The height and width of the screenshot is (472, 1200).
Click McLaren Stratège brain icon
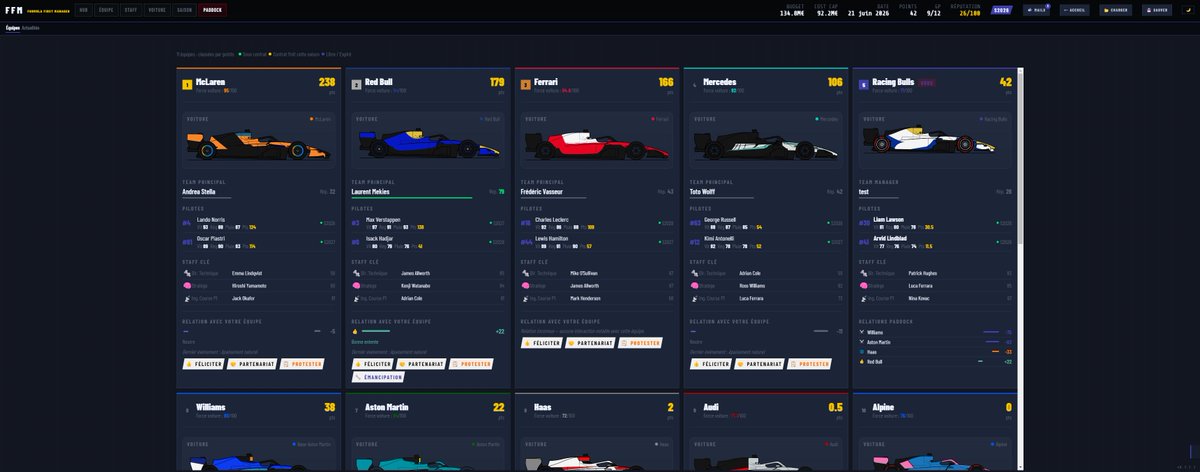[187, 285]
